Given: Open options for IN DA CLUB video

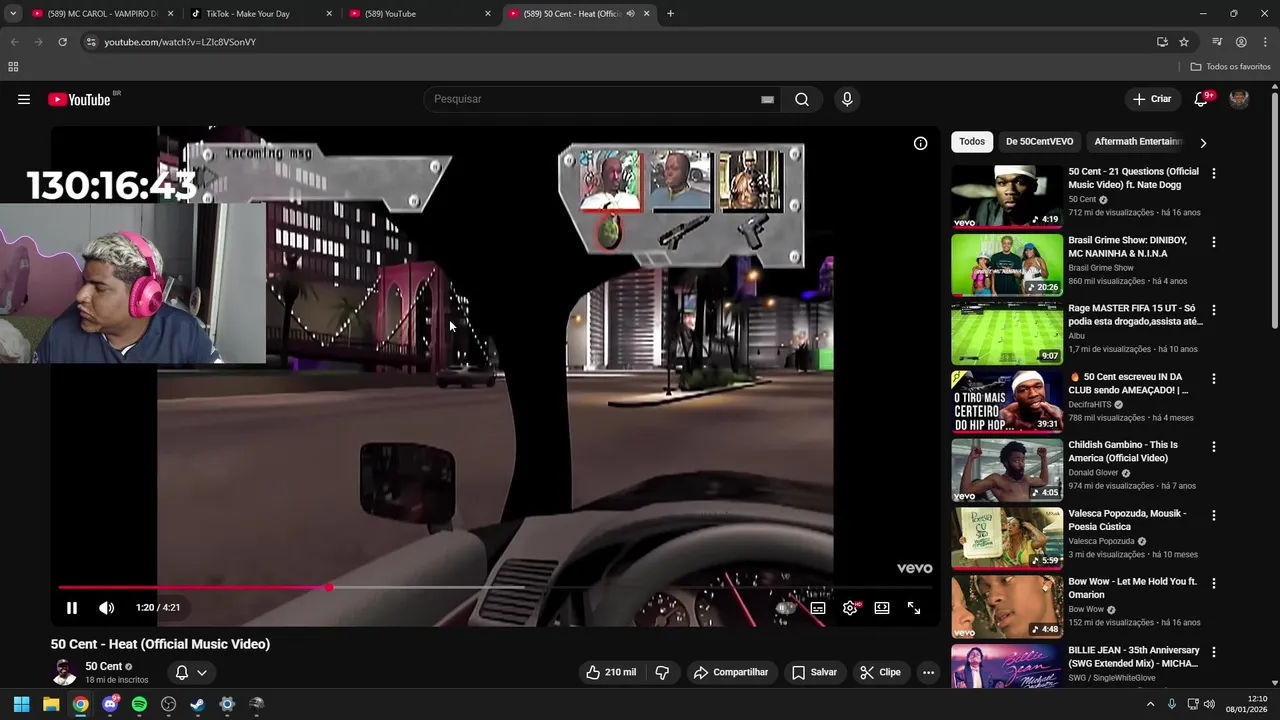Looking at the screenshot, I should click(x=1214, y=379).
